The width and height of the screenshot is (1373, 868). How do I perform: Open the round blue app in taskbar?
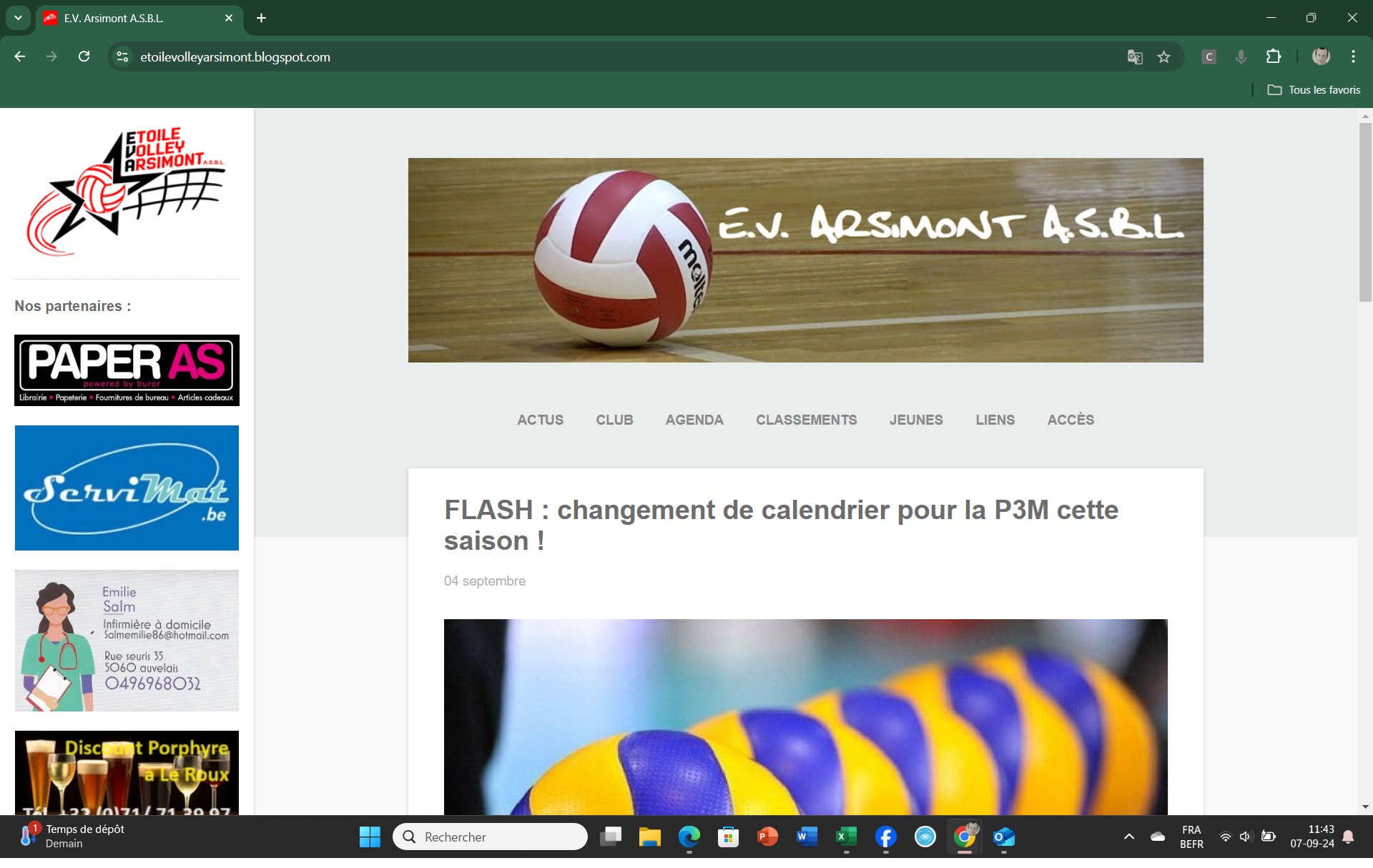[925, 837]
